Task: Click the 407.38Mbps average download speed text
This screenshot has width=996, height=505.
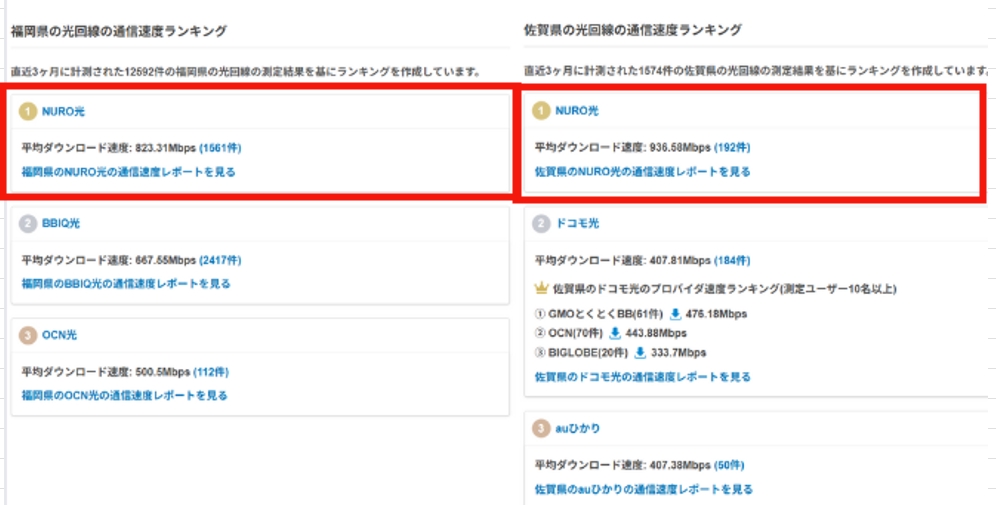Action: tap(680, 466)
